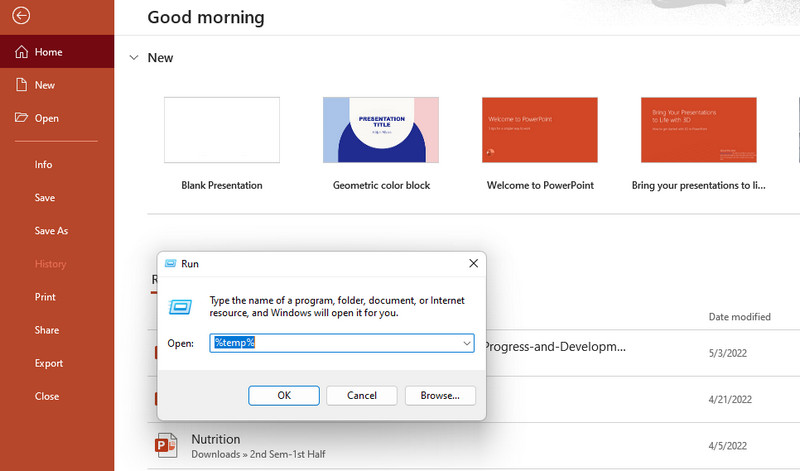
Task: Click the New document icon
Action: point(21,85)
